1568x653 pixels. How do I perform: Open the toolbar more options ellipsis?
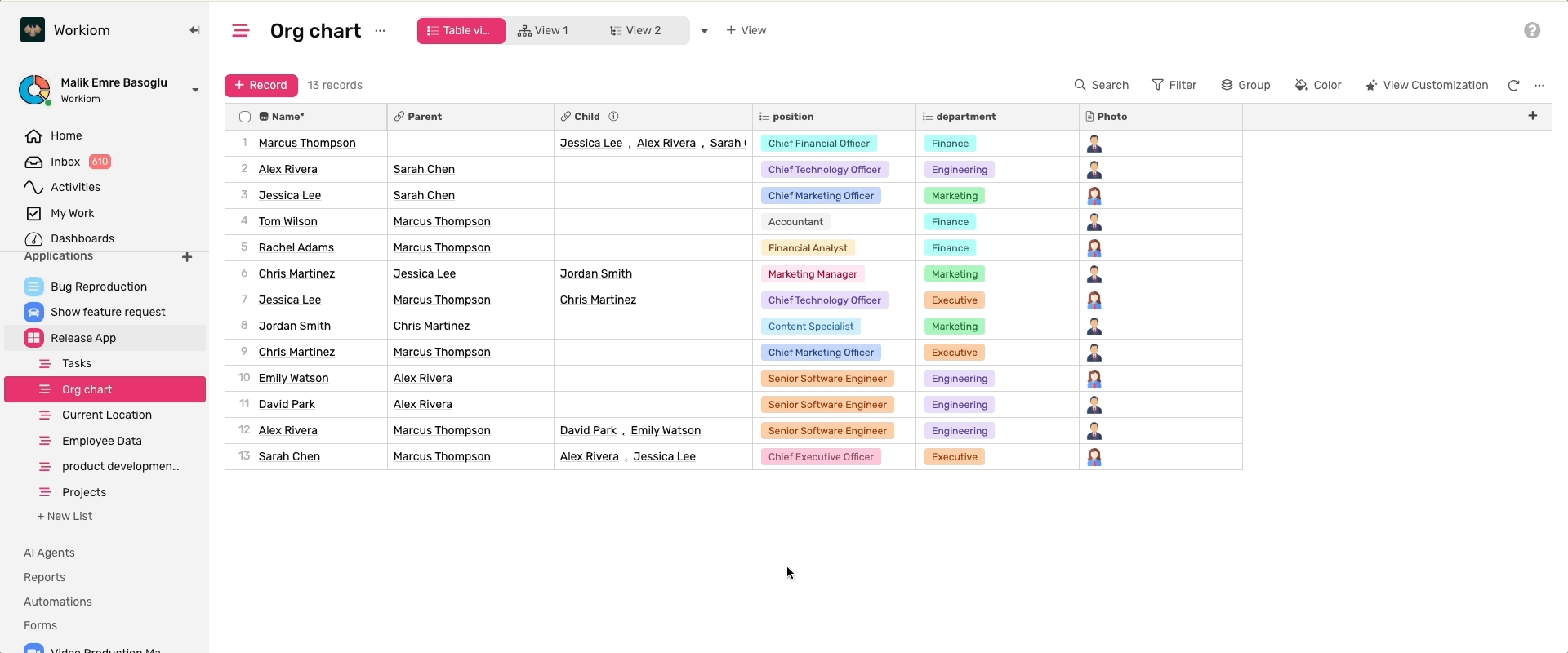point(1539,85)
